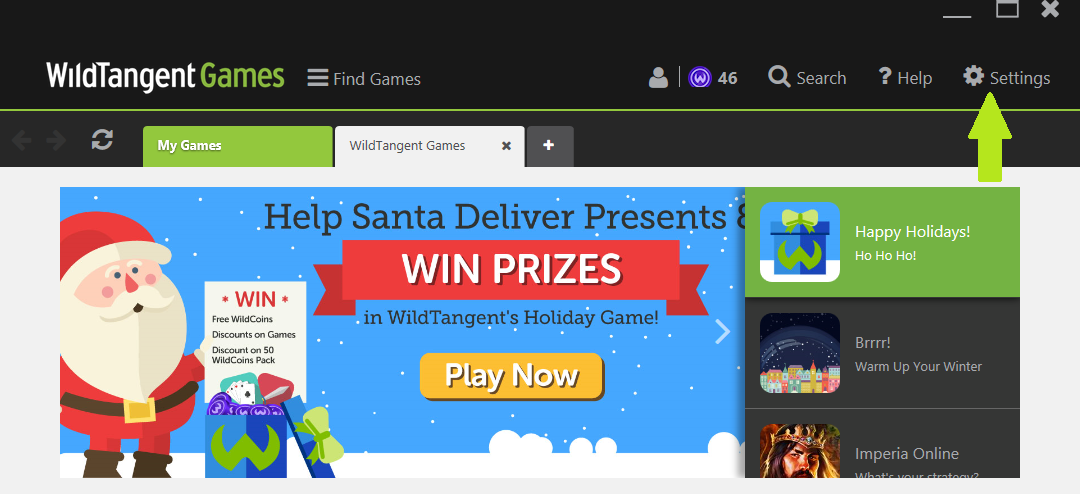Open the Settings gear icon

pyautogui.click(x=973, y=76)
